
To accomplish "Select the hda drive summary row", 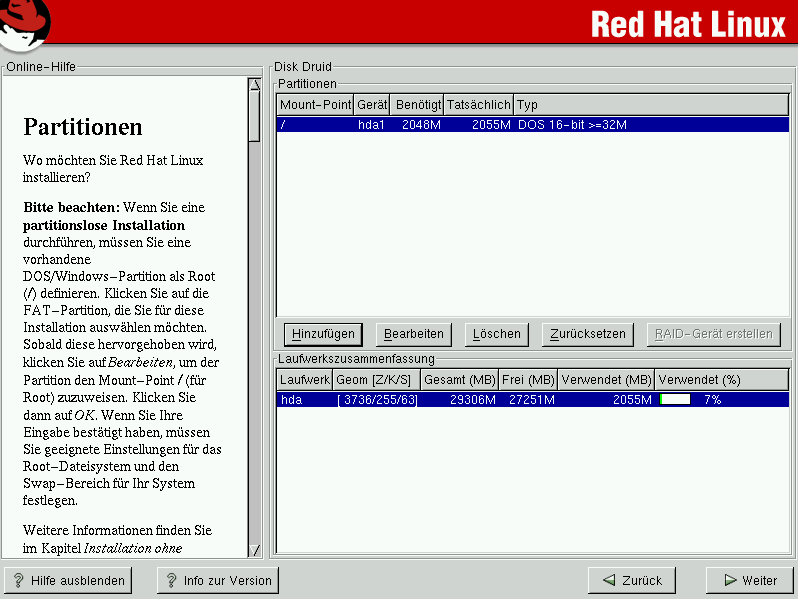I will click(x=532, y=399).
